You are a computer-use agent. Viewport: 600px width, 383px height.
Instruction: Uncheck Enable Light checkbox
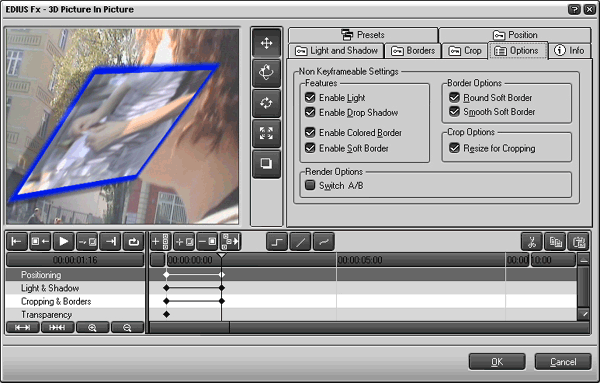click(310, 97)
